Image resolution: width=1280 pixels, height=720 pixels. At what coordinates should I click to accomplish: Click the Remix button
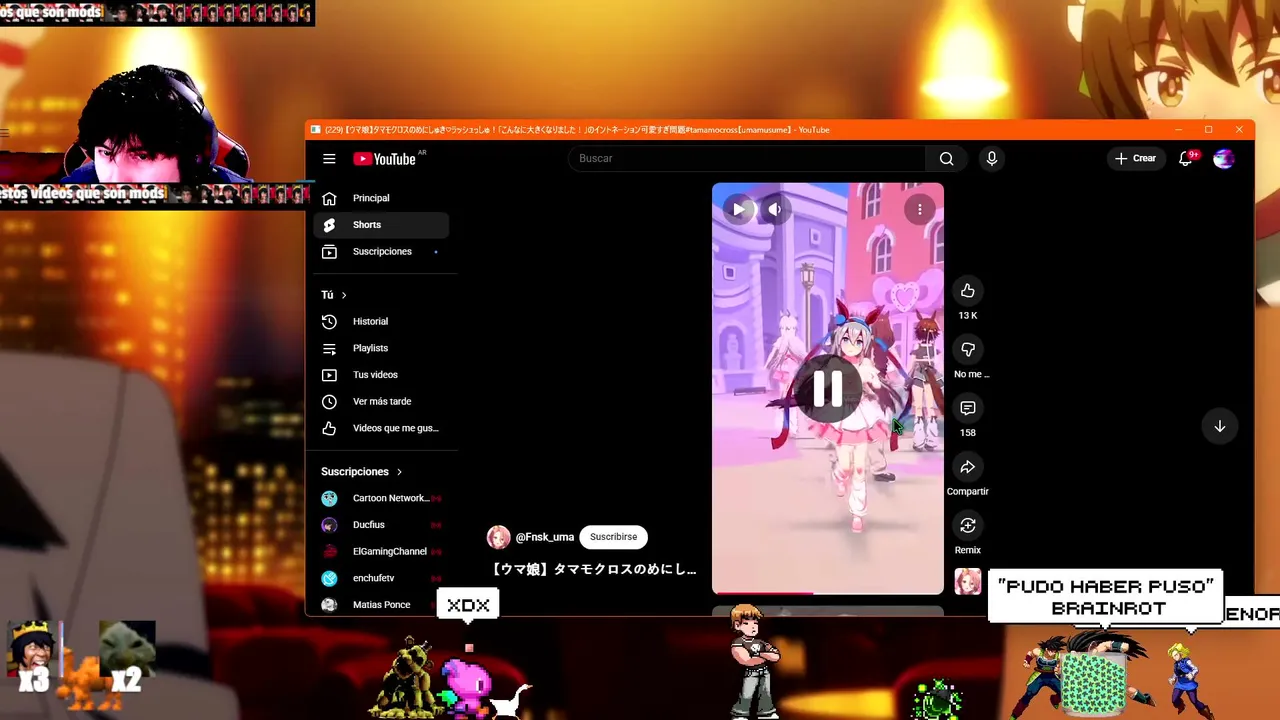pyautogui.click(x=967, y=525)
